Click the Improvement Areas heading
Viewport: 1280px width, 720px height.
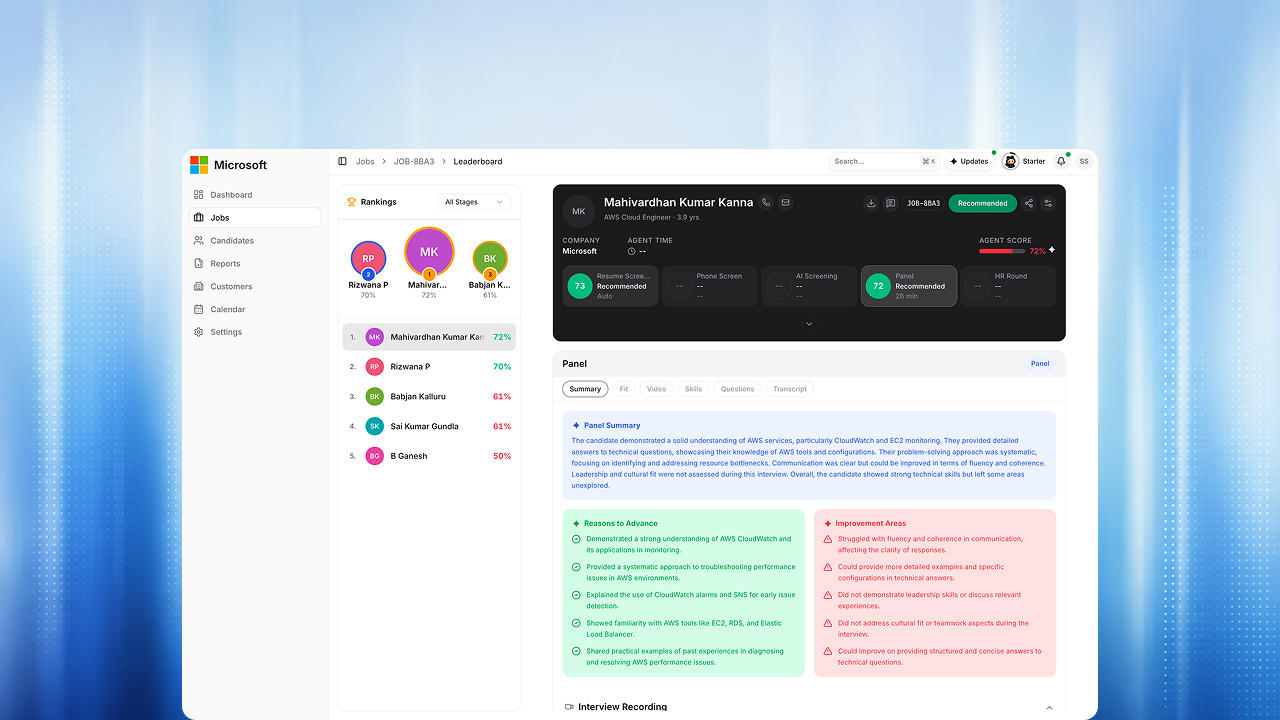click(871, 523)
